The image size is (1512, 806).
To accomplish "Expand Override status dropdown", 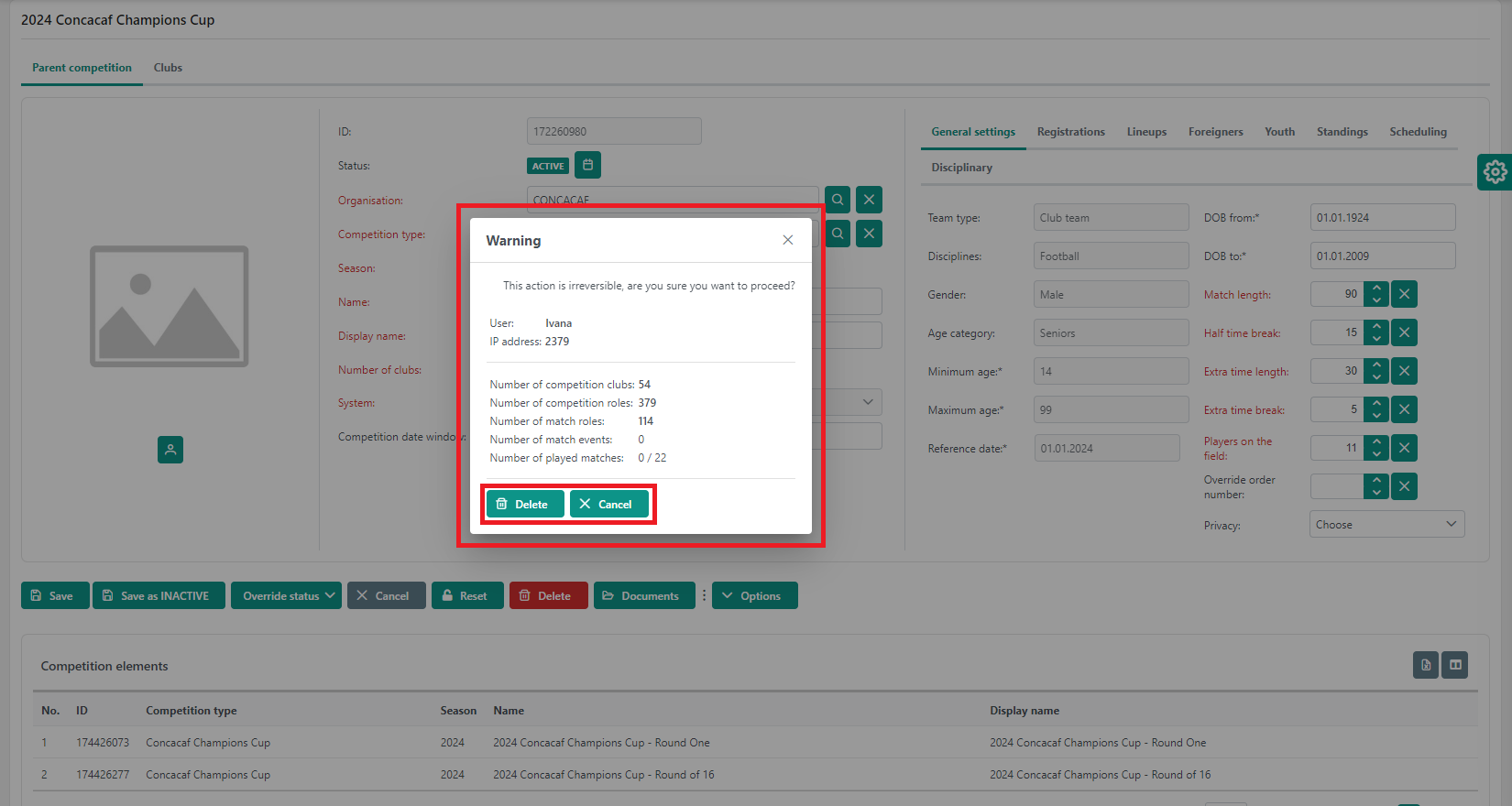I will click(x=286, y=595).
